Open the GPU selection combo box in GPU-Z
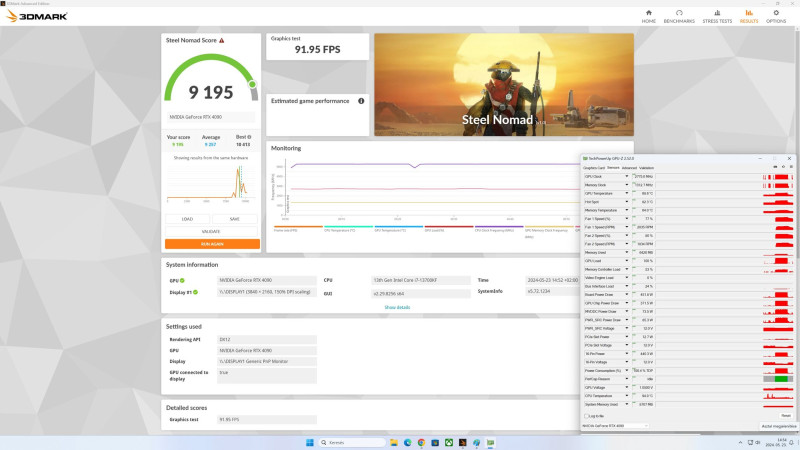 coord(615,426)
